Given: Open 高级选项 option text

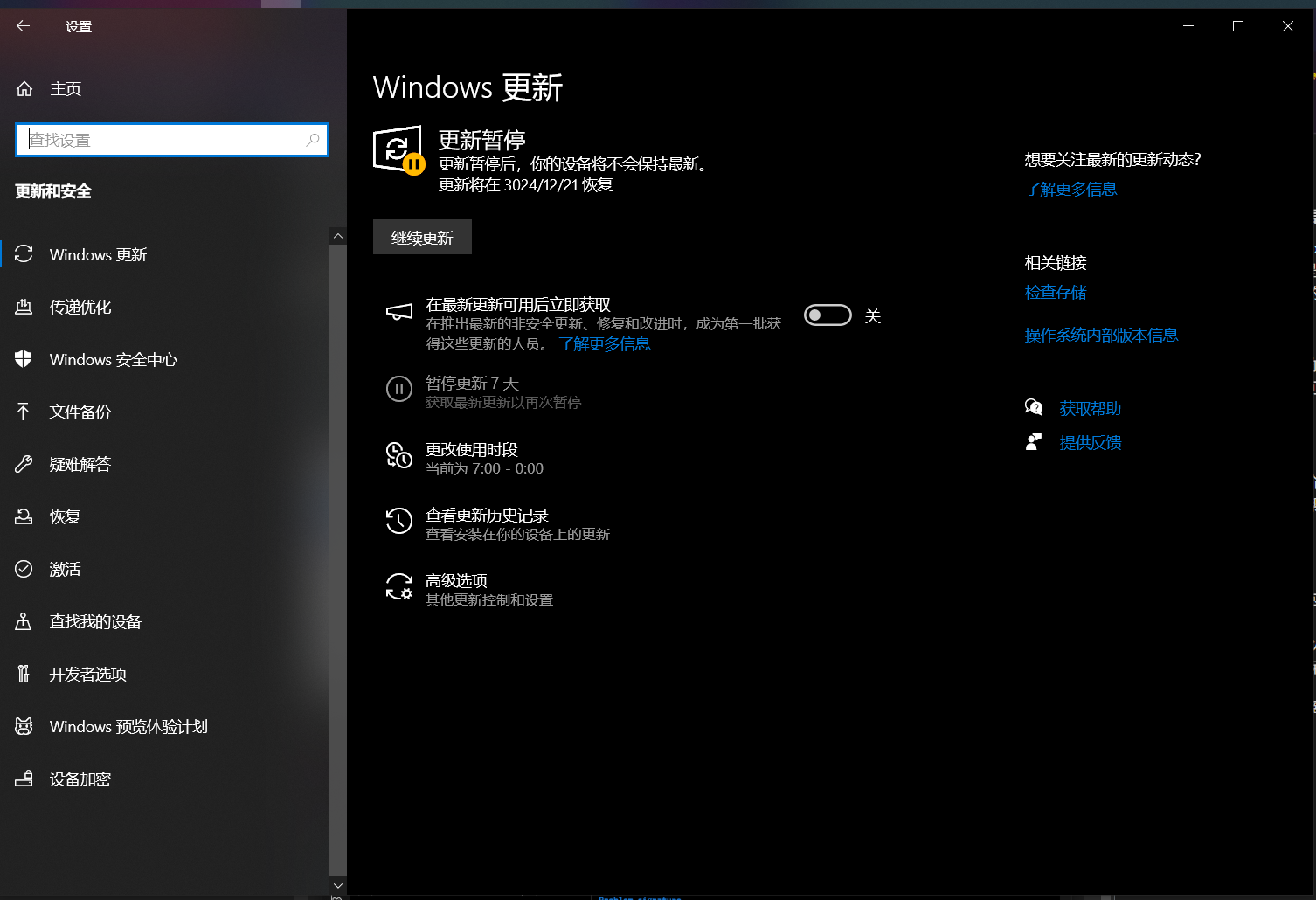Looking at the screenshot, I should point(456,581).
